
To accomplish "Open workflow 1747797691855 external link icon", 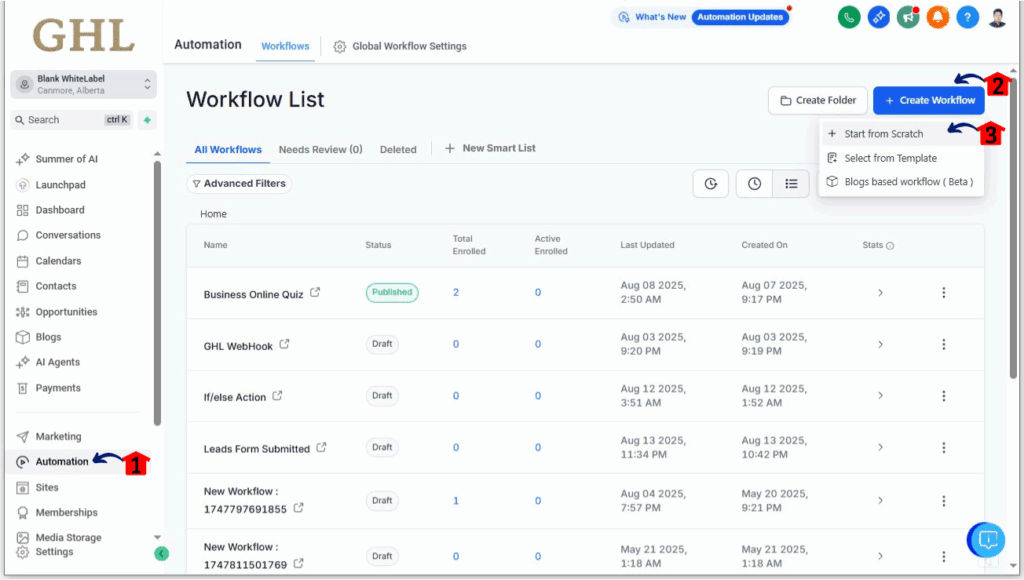I will pos(298,508).
